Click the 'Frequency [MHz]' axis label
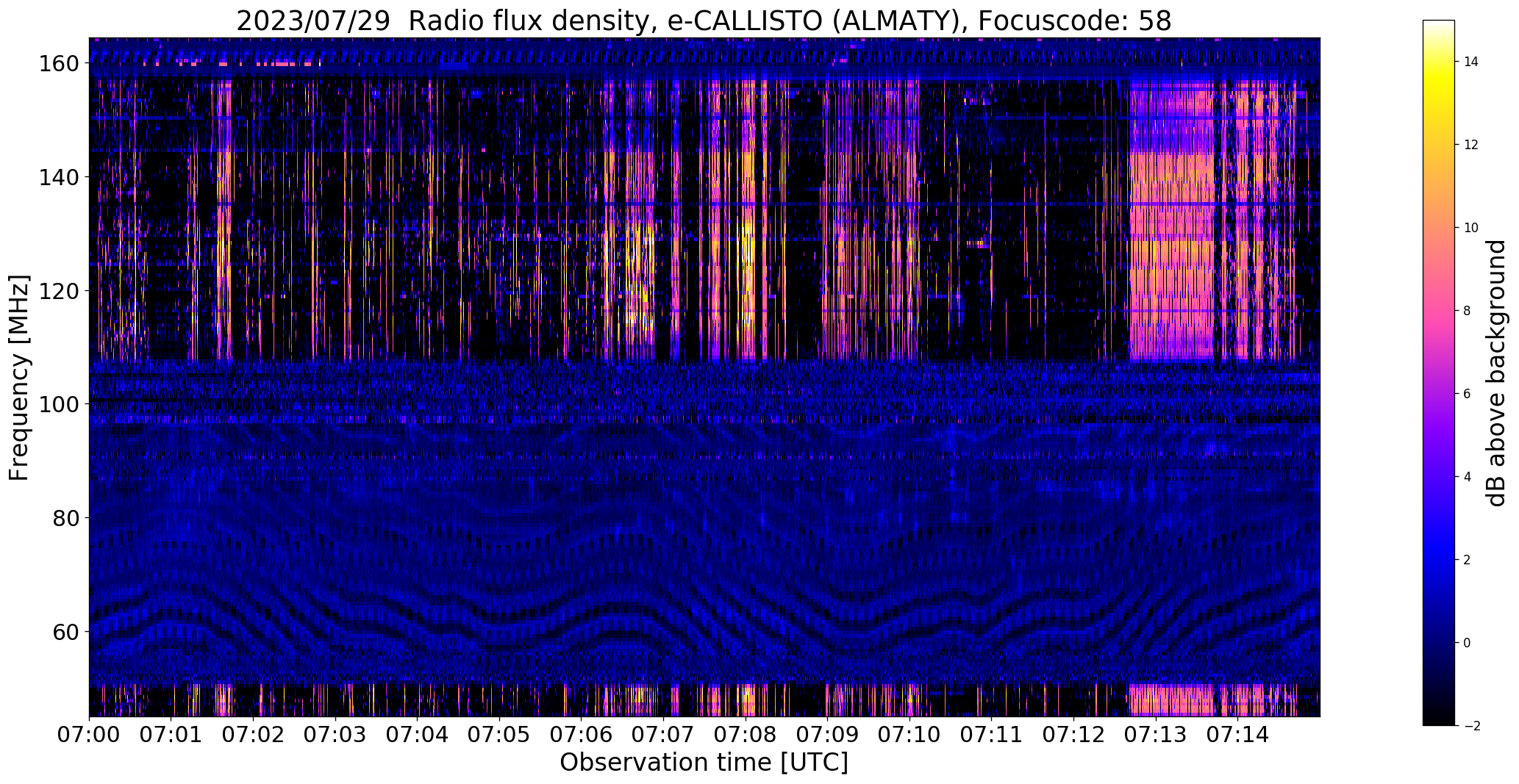Screen dimensions: 1519x784 (19, 378)
